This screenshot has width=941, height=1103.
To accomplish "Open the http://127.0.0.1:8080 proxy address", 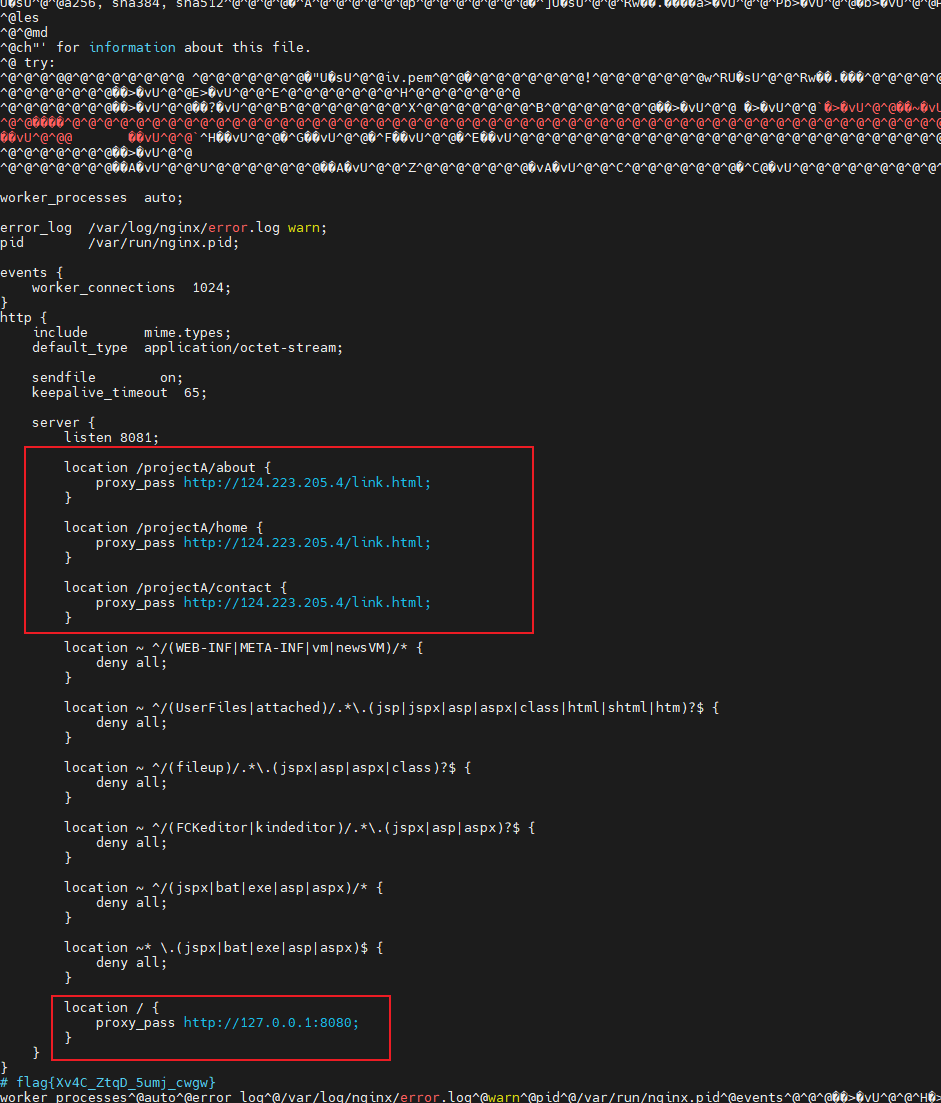I will [270, 1023].
